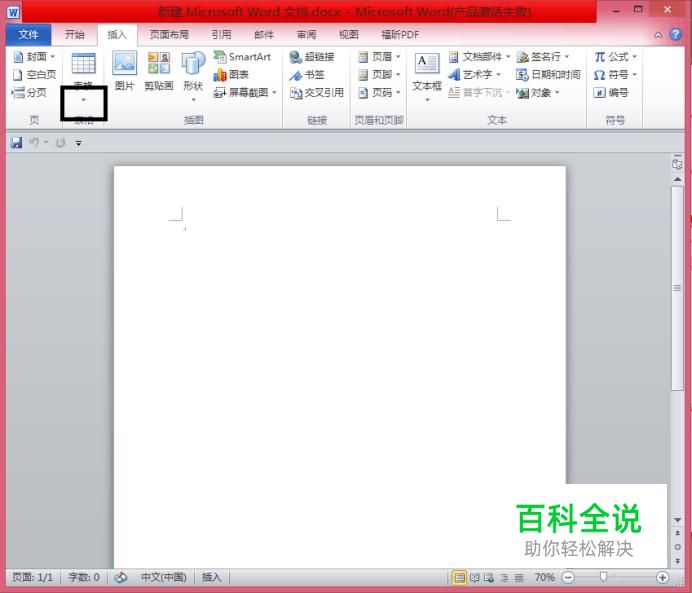Open Foxit PDF tab (福昕PDF)
The image size is (692, 593).
click(x=400, y=35)
